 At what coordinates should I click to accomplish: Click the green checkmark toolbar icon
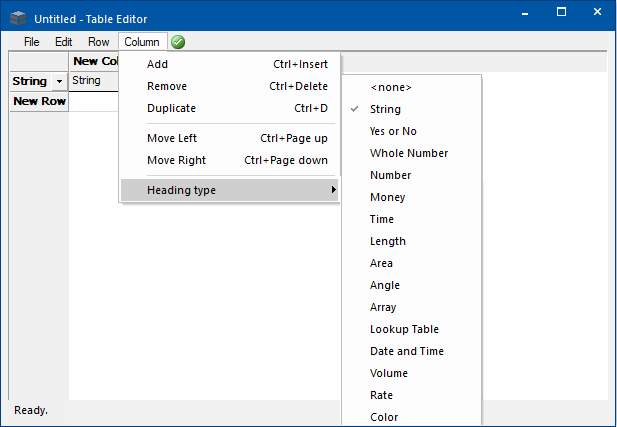click(x=178, y=42)
